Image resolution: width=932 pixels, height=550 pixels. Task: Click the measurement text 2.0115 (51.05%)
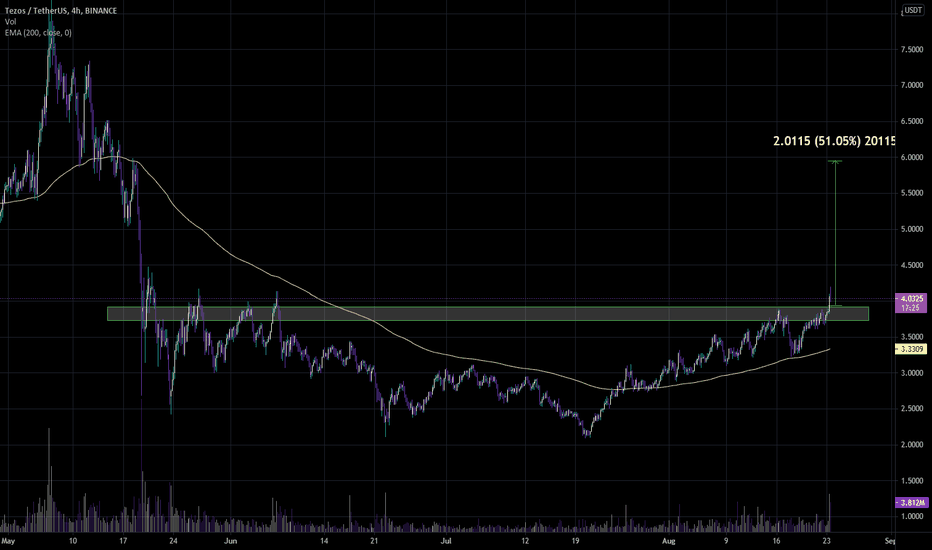(x=817, y=141)
